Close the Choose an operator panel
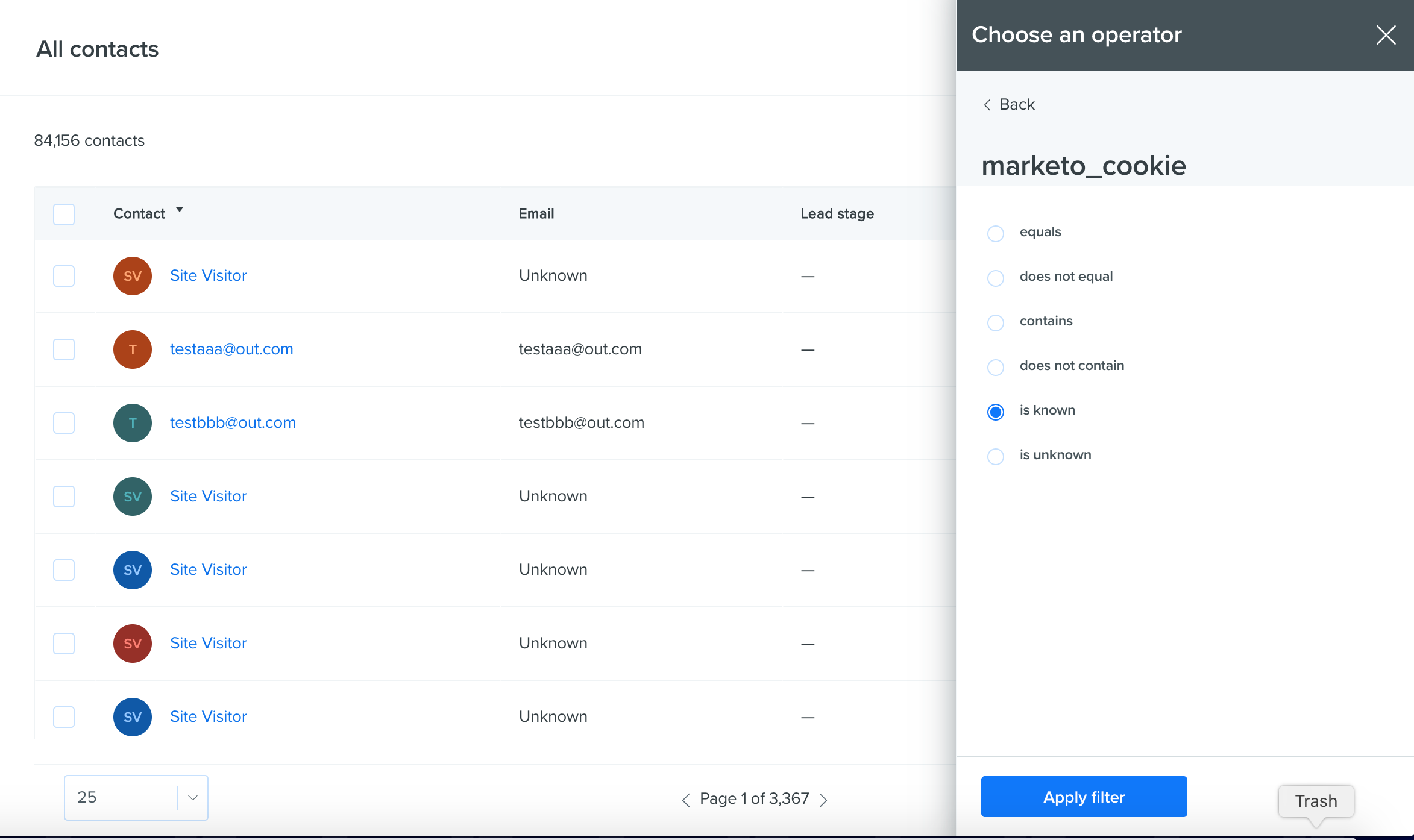 1386,35
